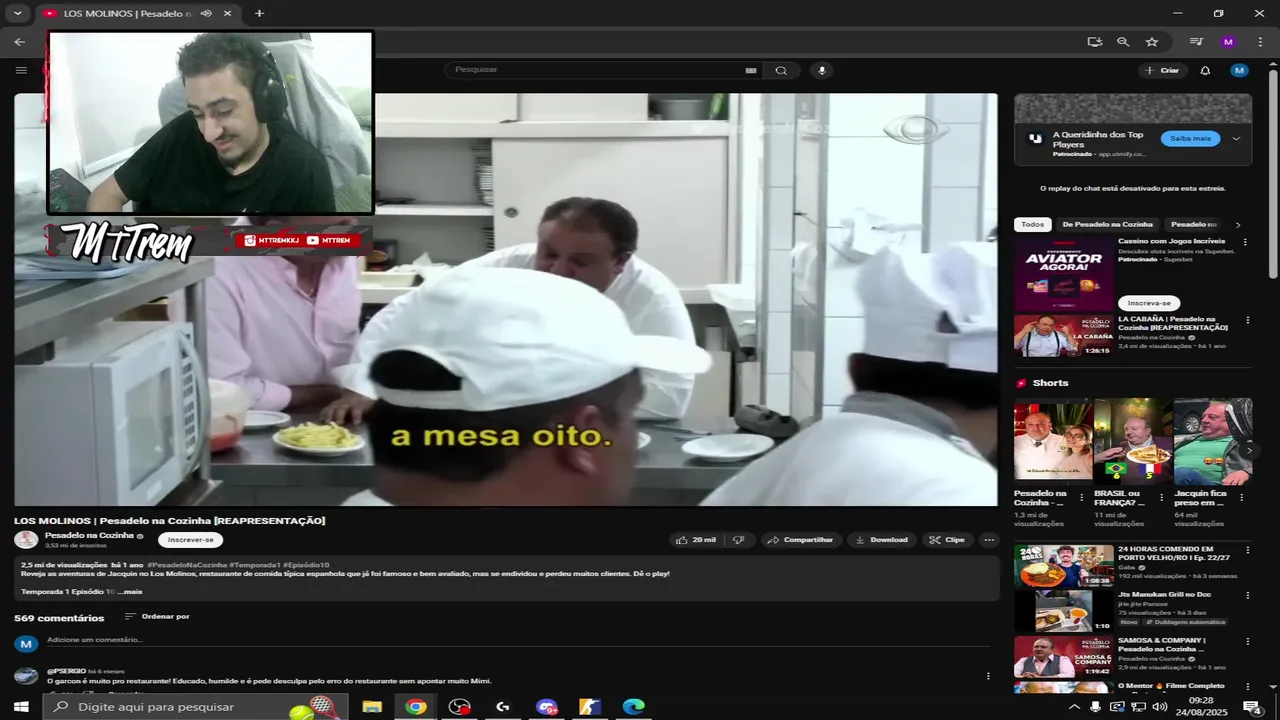
Task: Click the search magnifier button
Action: pyautogui.click(x=781, y=70)
